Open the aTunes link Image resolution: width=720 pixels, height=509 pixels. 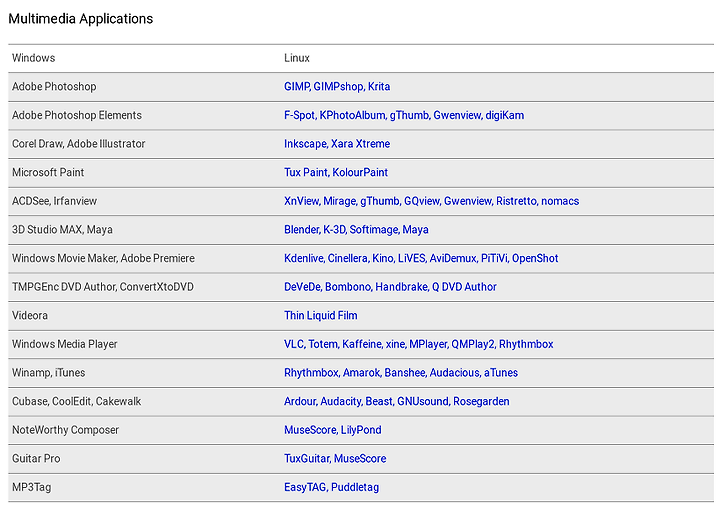pos(501,373)
